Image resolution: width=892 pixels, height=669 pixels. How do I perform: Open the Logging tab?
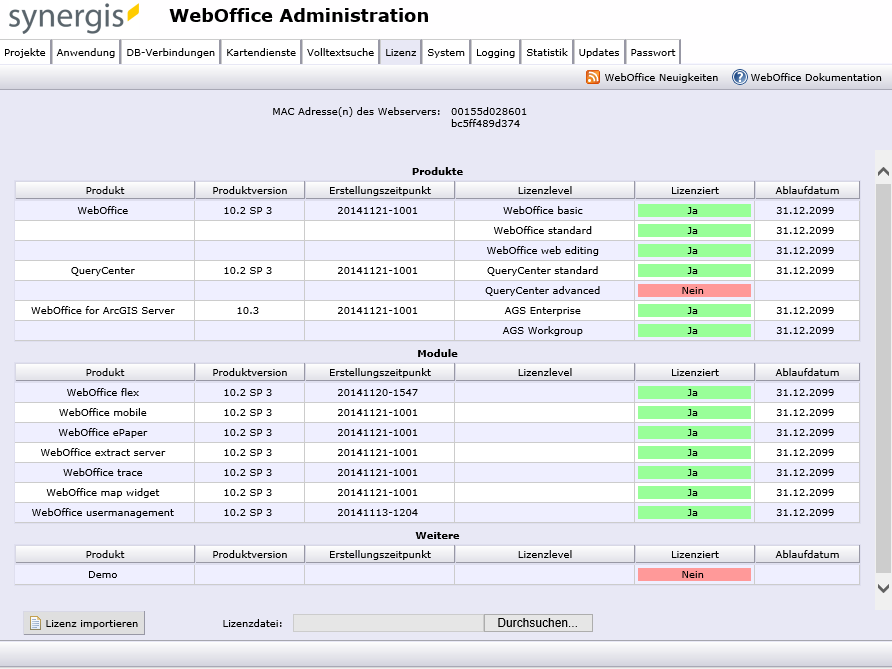495,51
